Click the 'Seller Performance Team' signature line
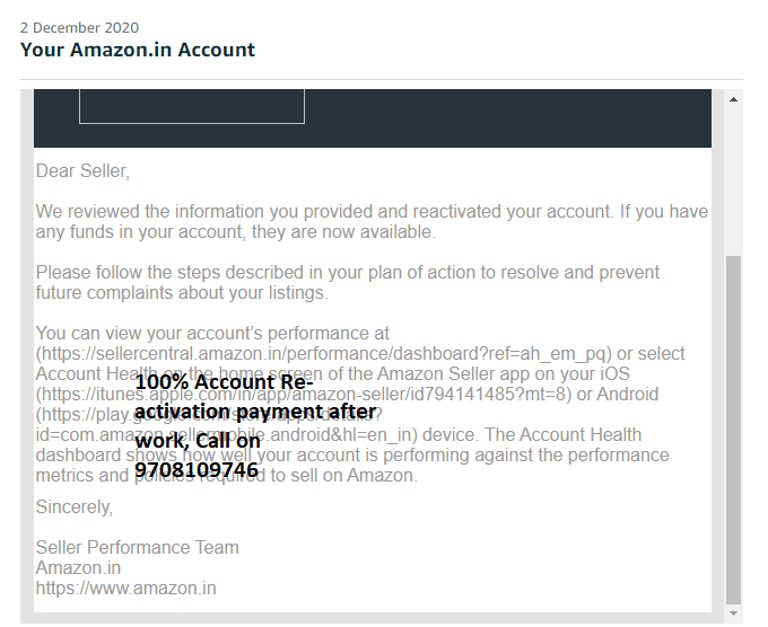 pos(137,548)
